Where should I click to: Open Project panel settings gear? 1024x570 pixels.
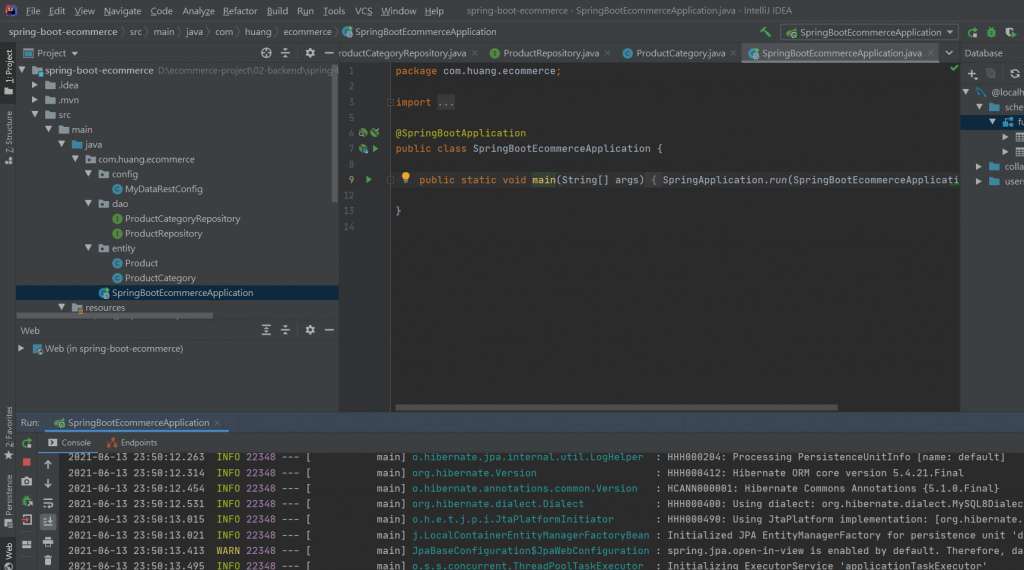coord(310,53)
